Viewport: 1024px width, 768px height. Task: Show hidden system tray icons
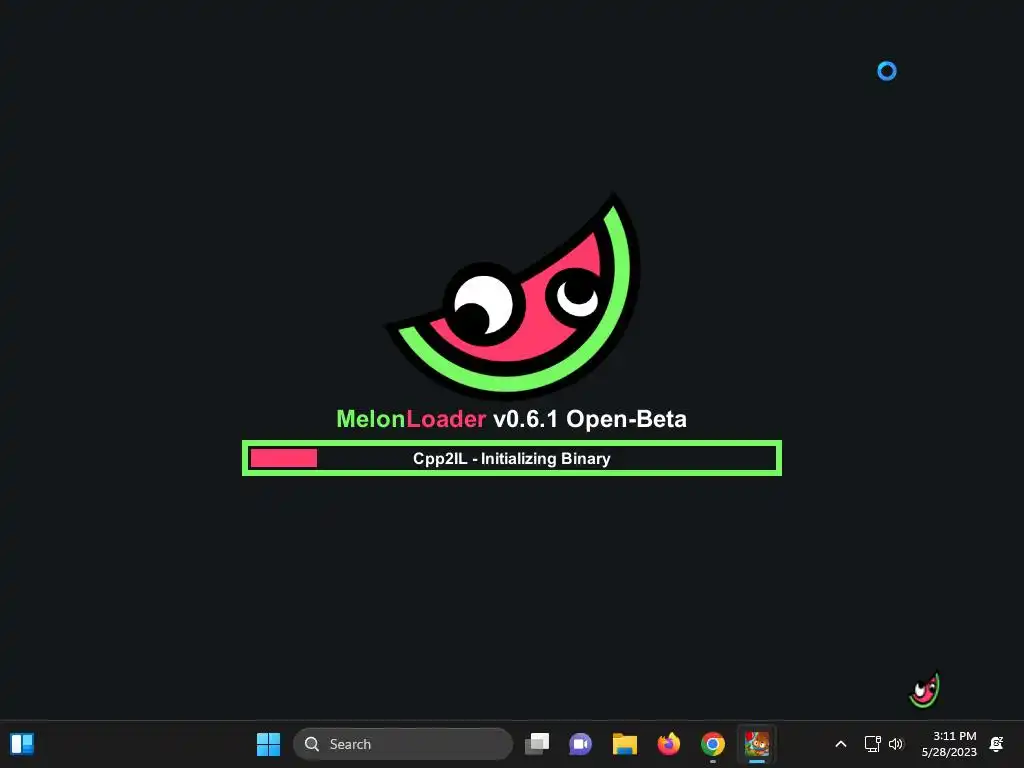(841, 744)
